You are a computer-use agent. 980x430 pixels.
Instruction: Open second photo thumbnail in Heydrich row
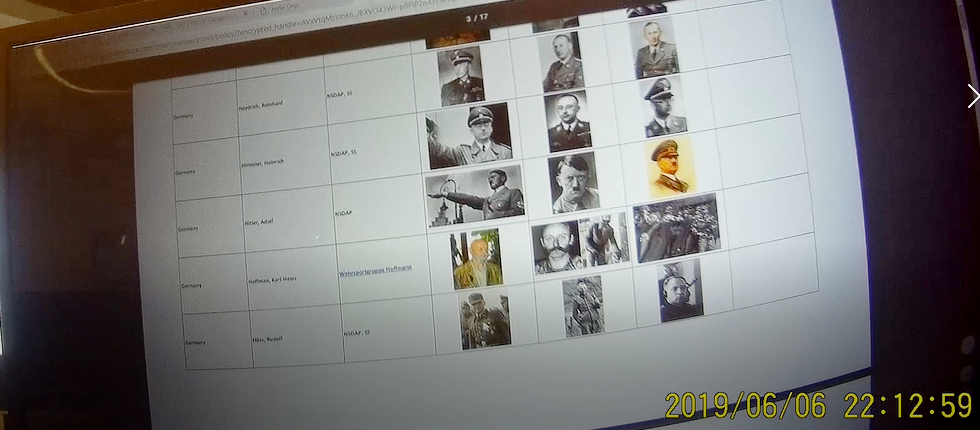(561, 62)
